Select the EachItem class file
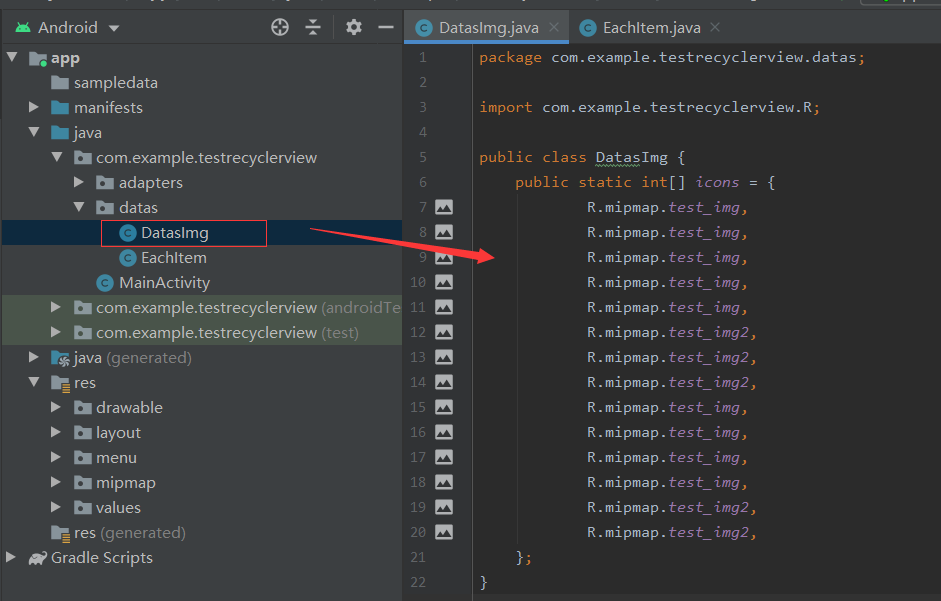The width and height of the screenshot is (941, 601). click(x=173, y=258)
